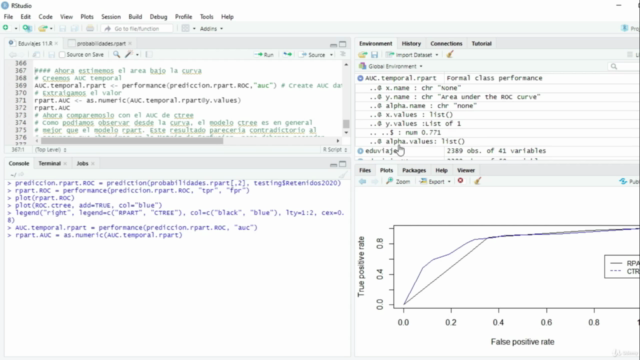Minimize the console pane
Image resolution: width=640 pixels, height=360 pixels.
click(333, 164)
